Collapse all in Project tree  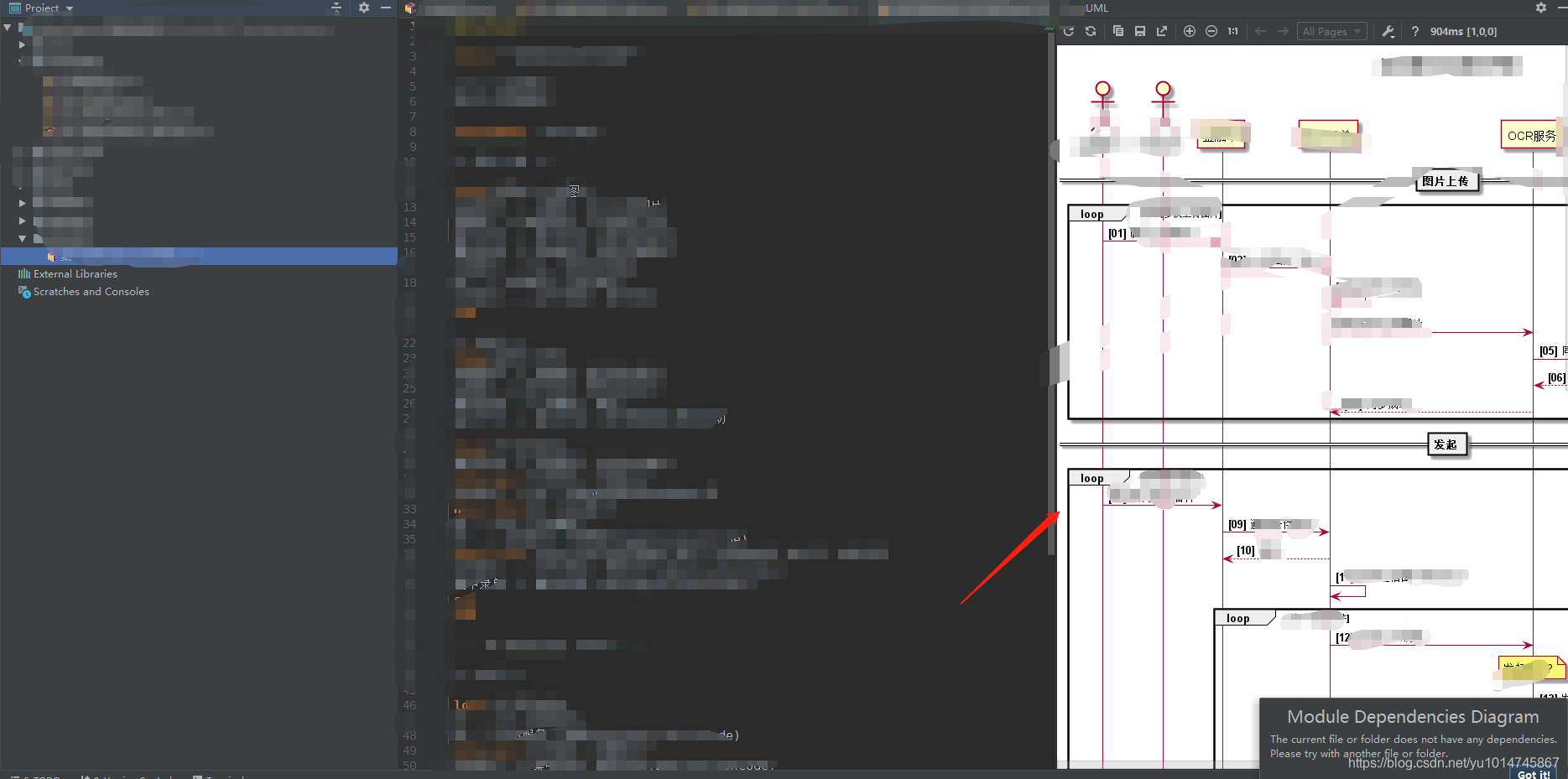[336, 8]
